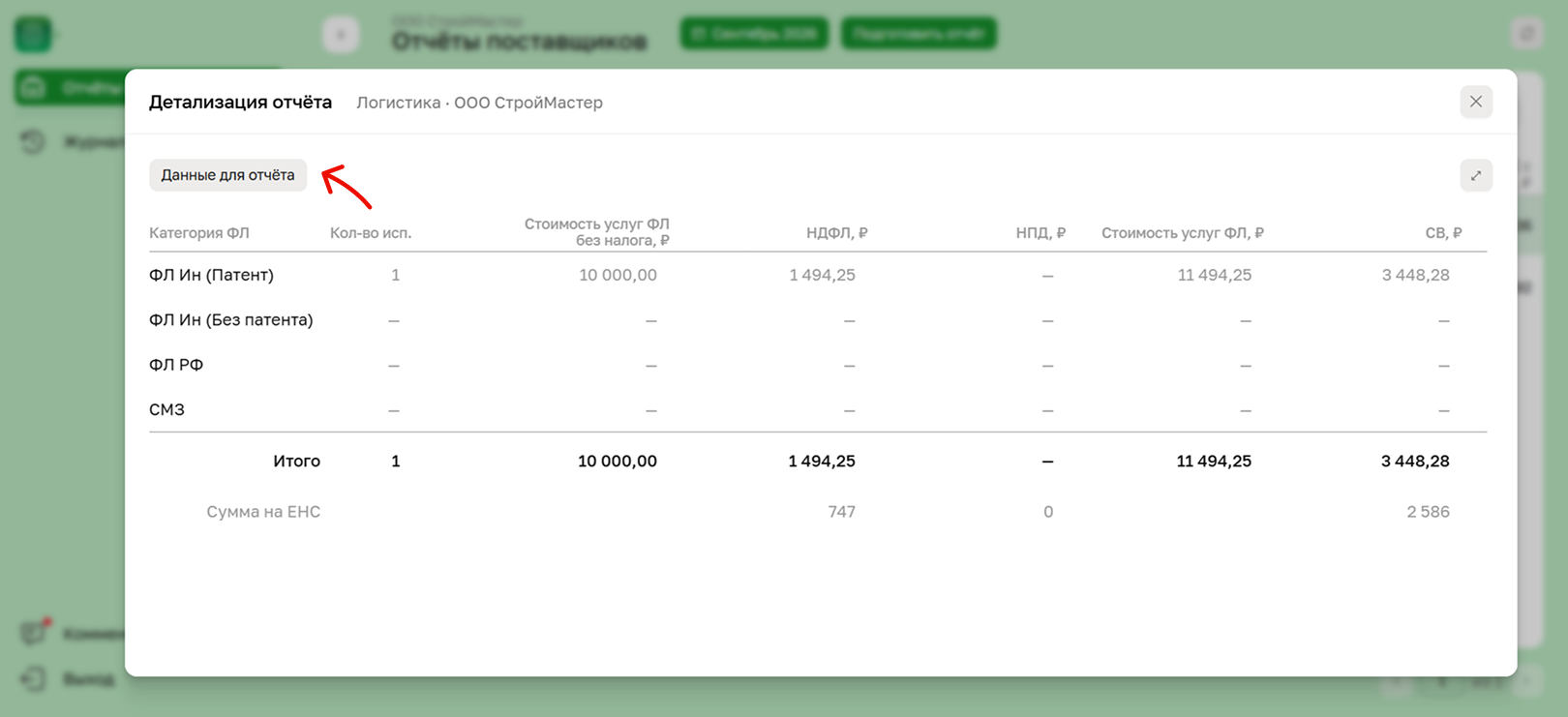Click the НПД, ₽ column header
This screenshot has height=717, width=1568.
(1040, 232)
